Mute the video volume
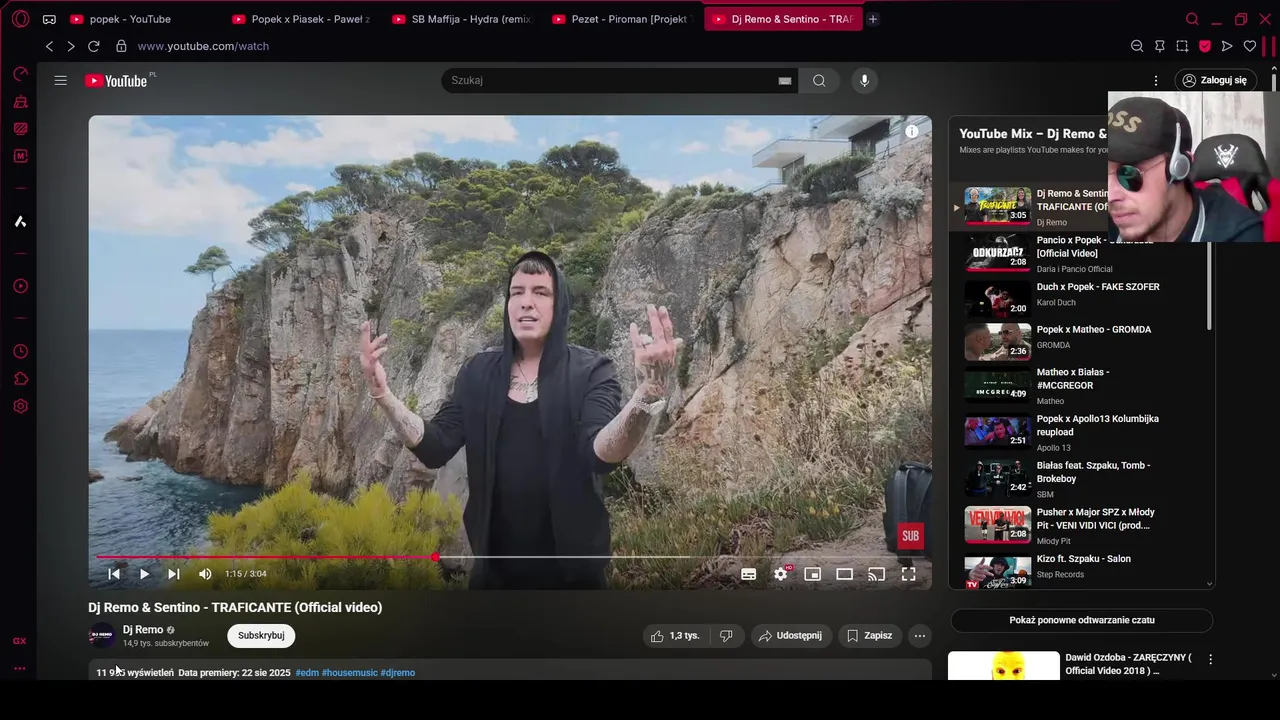The image size is (1280, 720). pyautogui.click(x=205, y=574)
